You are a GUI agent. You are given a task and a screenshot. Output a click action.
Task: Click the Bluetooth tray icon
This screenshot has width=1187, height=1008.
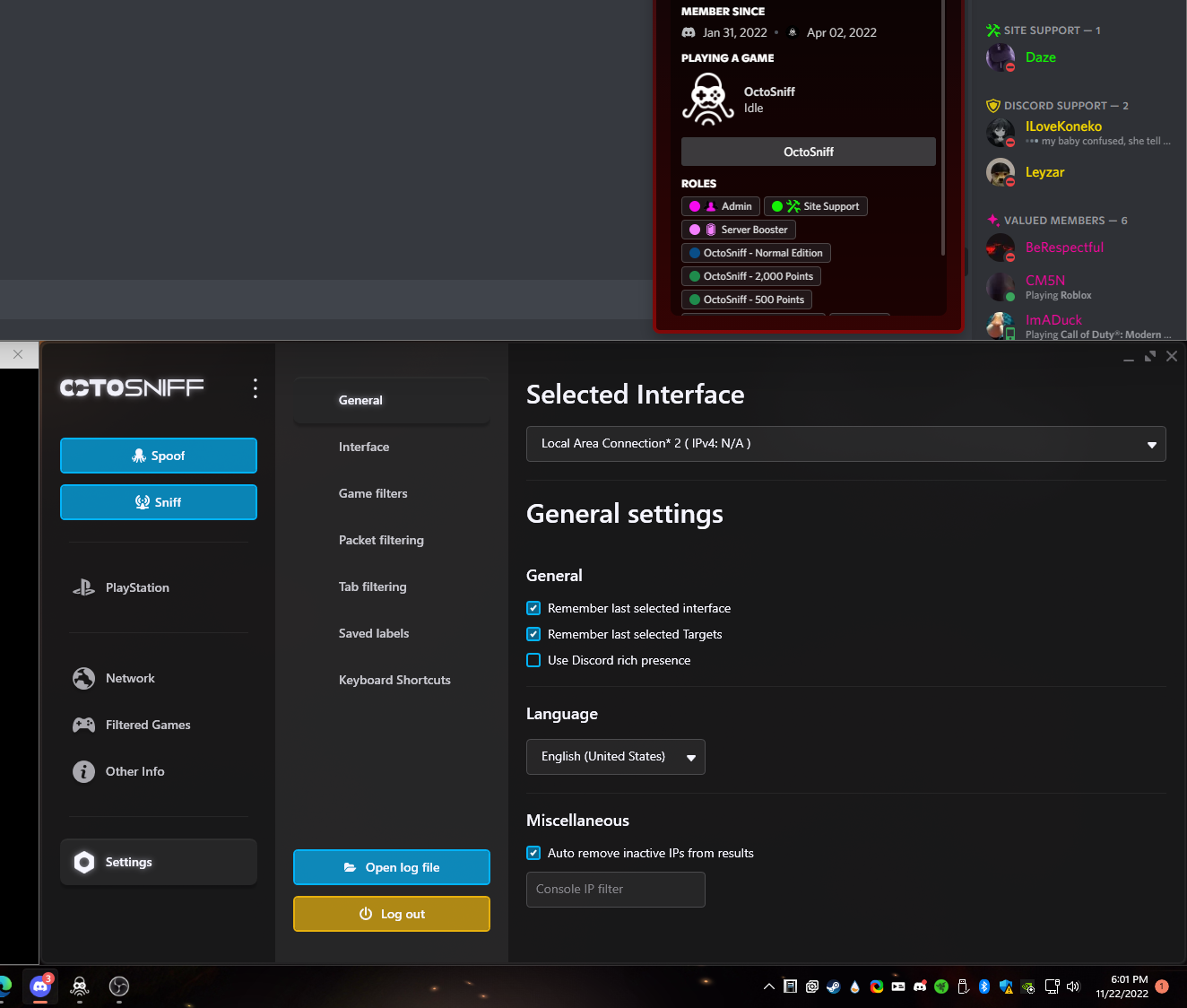(x=983, y=986)
